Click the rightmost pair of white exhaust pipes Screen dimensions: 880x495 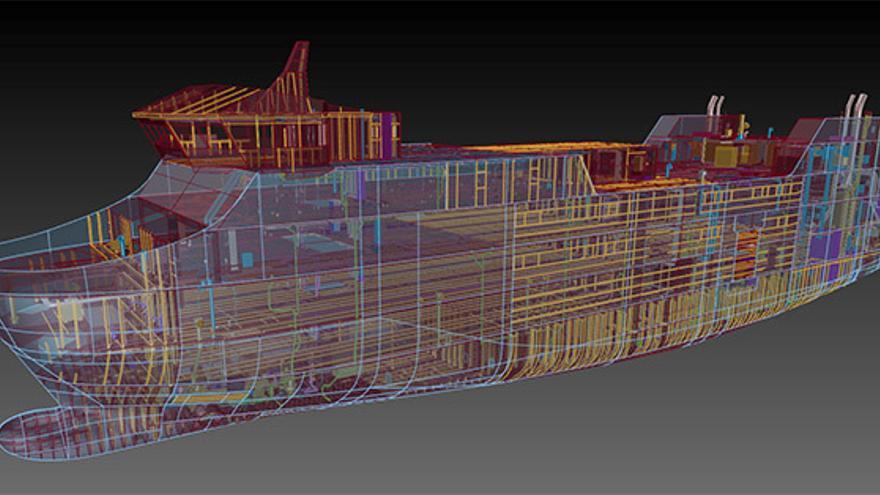point(856,108)
